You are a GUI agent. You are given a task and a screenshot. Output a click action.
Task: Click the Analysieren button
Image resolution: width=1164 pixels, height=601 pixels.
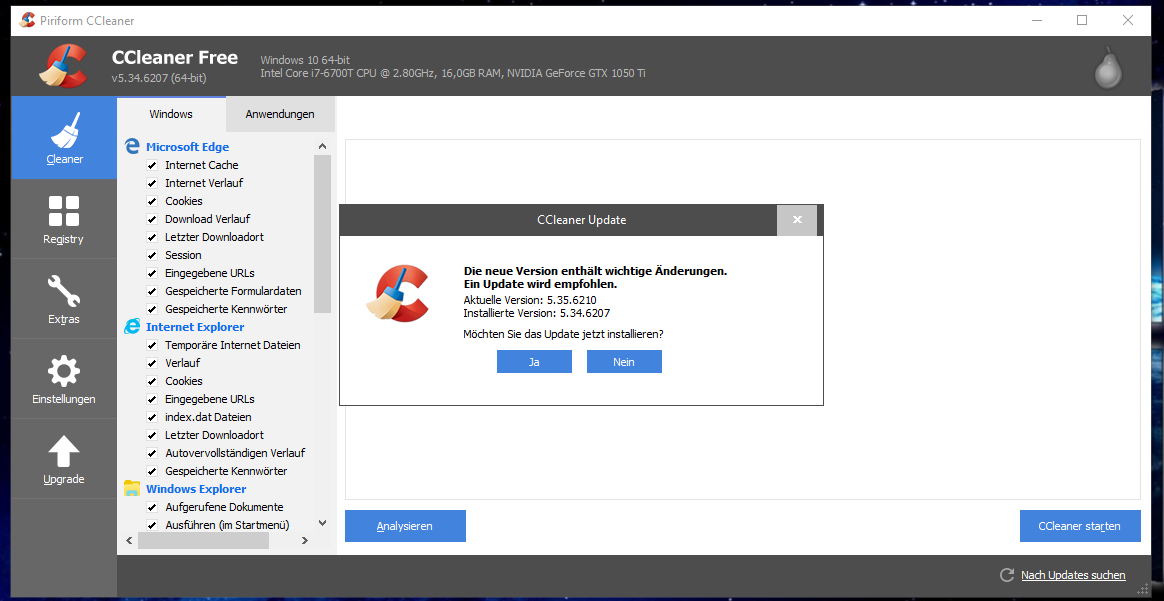pyautogui.click(x=405, y=526)
